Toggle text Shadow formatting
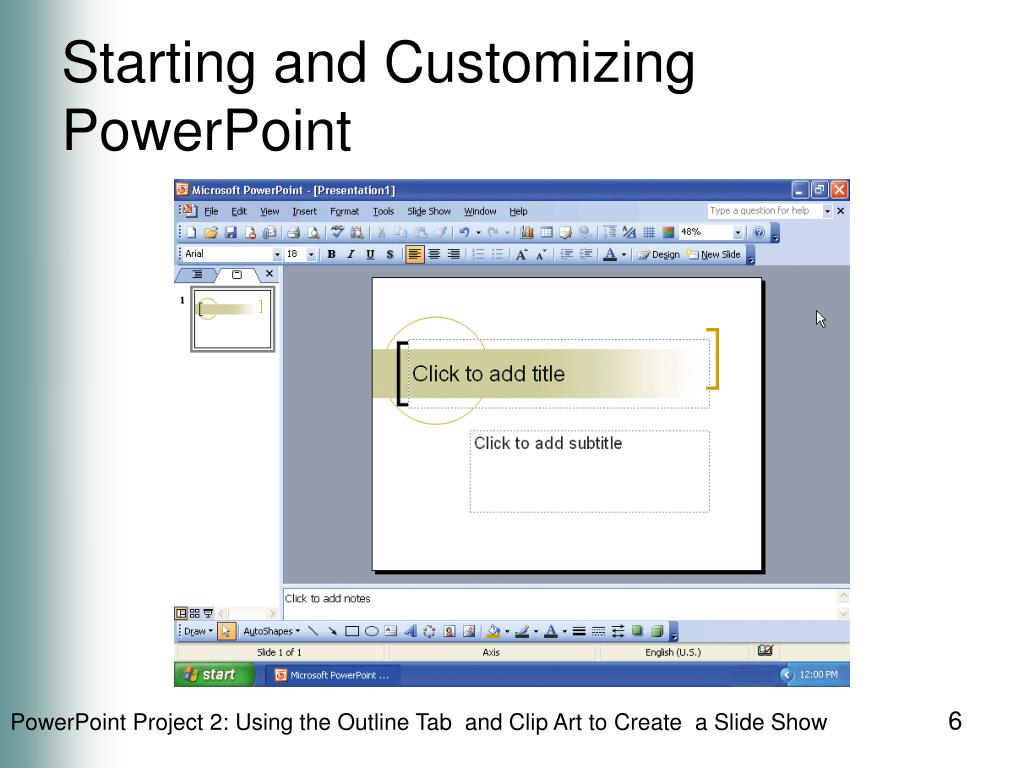 tap(390, 255)
